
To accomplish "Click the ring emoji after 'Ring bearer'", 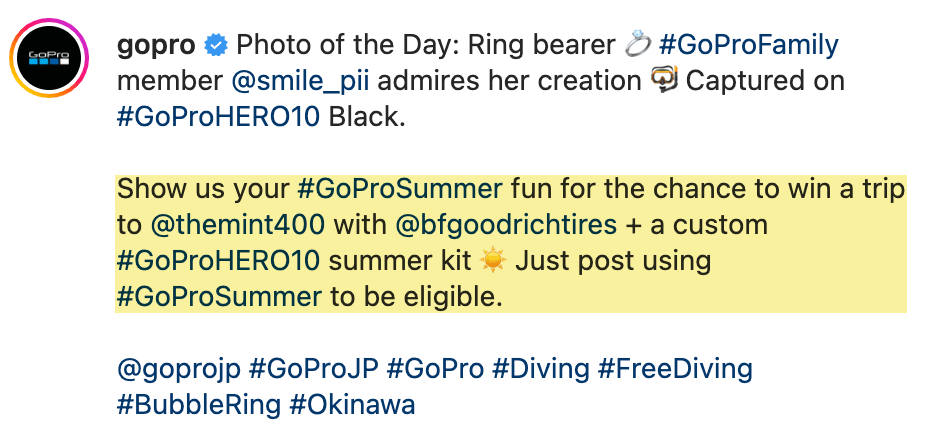I will (636, 45).
